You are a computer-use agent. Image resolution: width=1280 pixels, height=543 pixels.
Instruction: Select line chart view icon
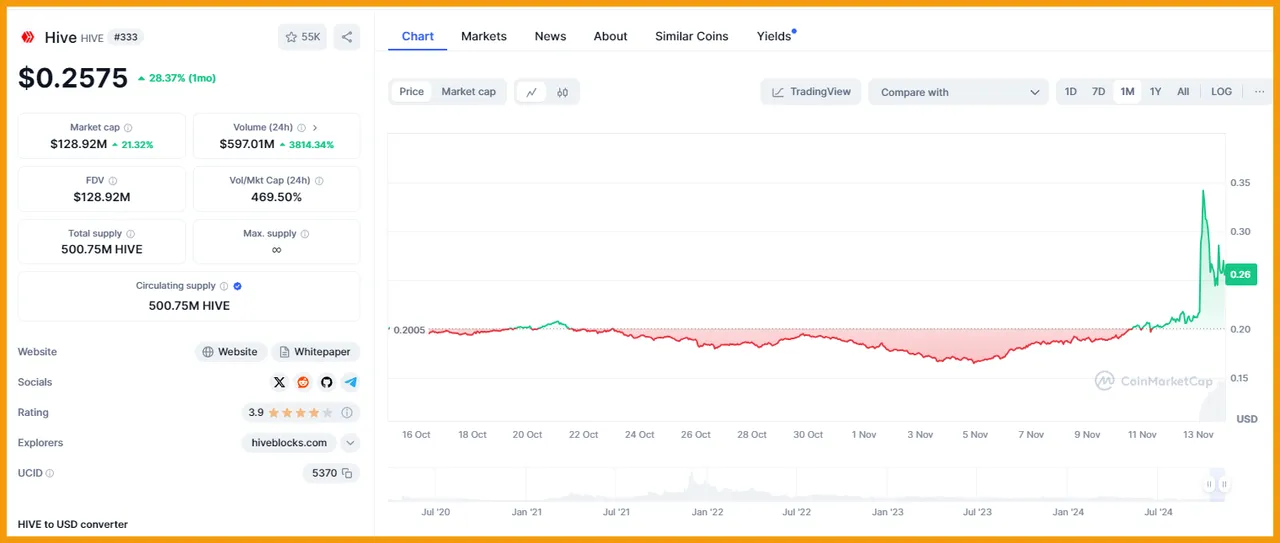pos(532,92)
